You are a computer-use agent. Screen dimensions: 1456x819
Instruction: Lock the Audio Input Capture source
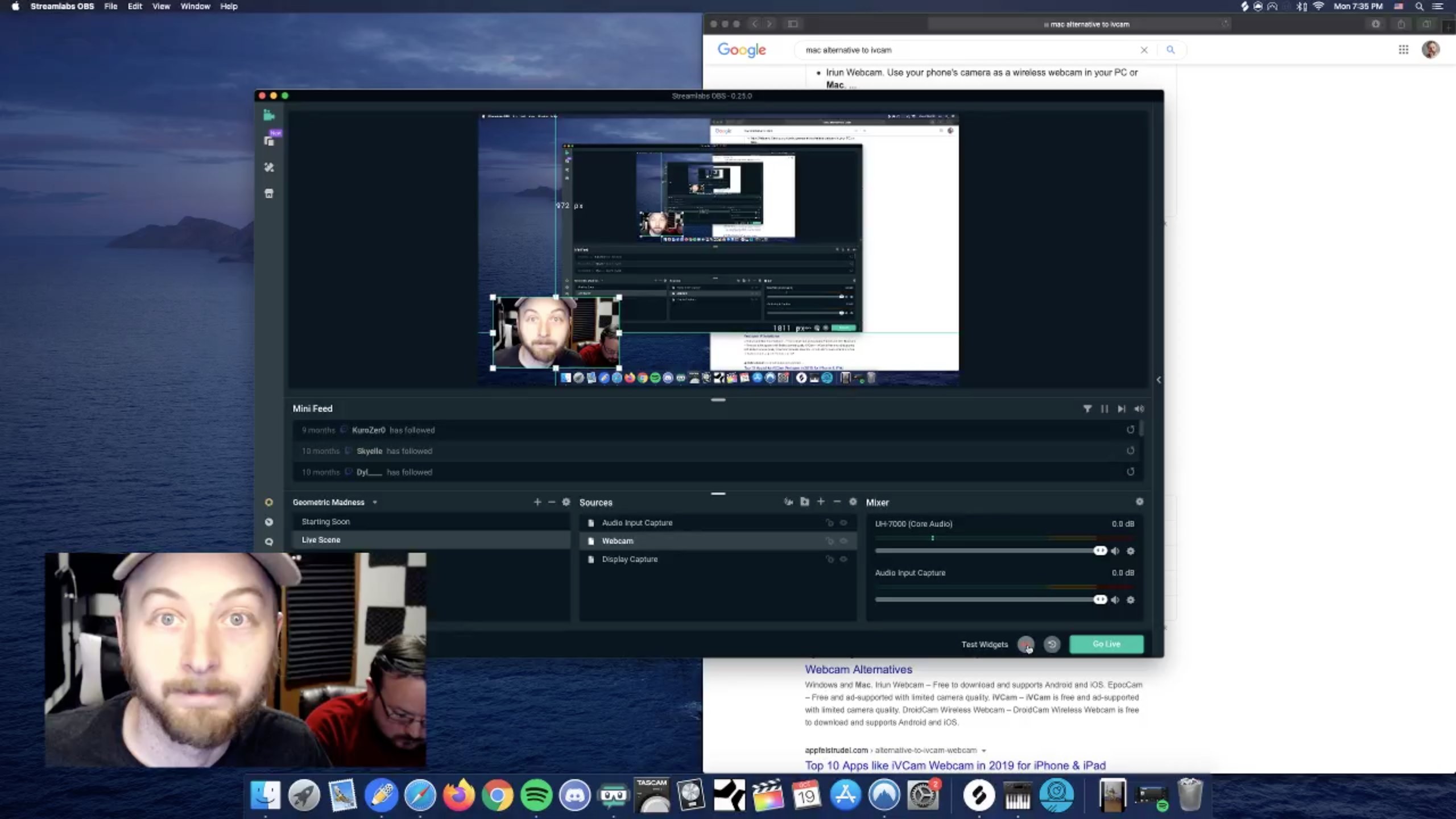click(x=829, y=523)
